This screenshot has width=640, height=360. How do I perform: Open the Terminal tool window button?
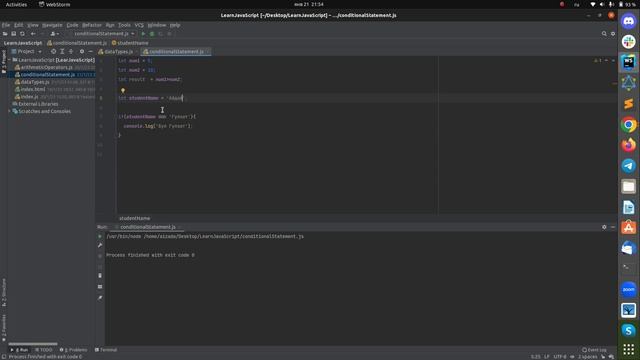point(106,350)
